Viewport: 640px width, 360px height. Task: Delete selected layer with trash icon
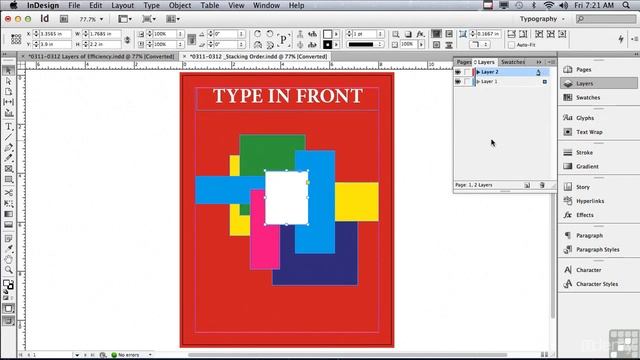click(542, 185)
